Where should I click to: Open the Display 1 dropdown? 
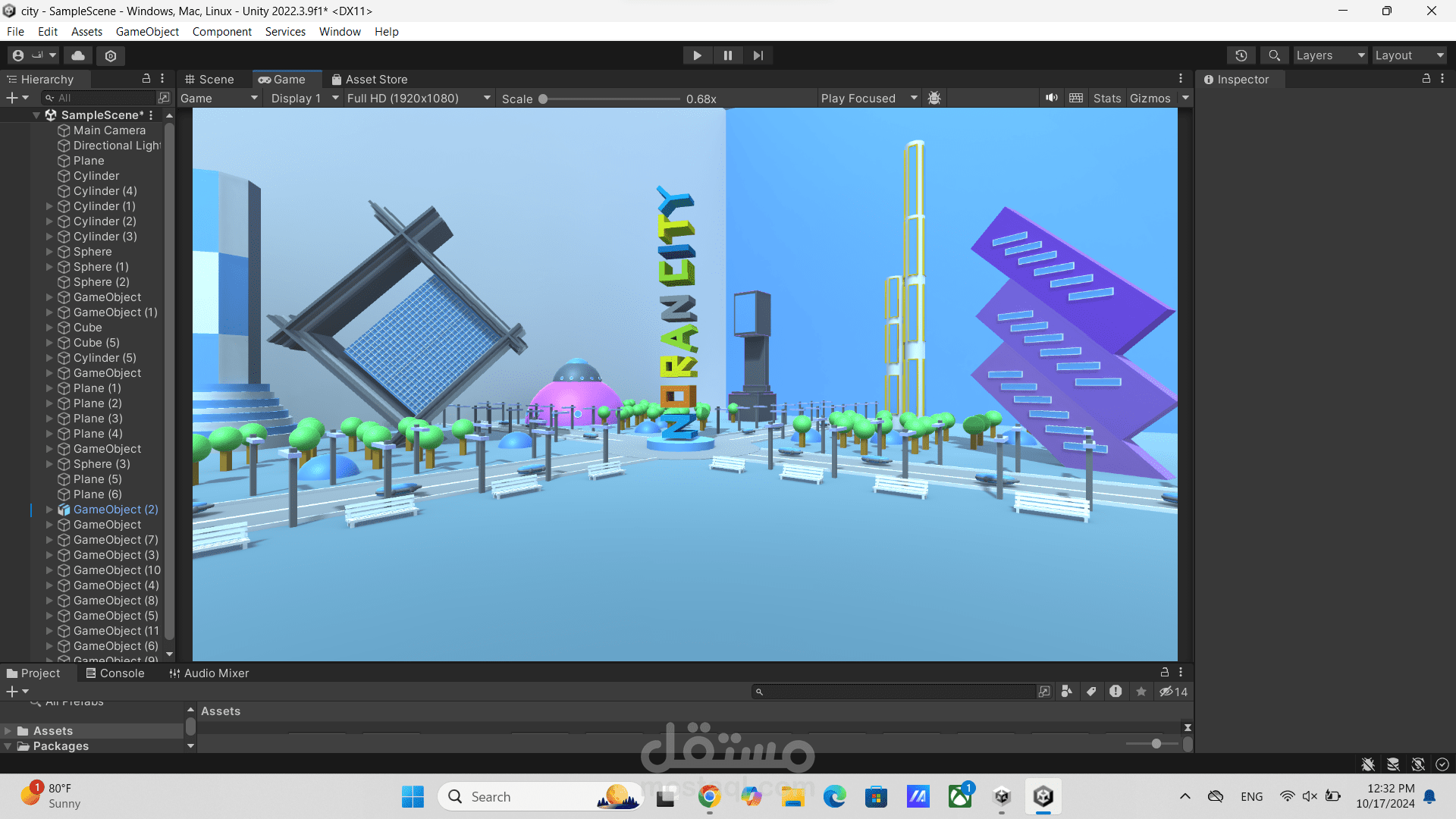305,99
